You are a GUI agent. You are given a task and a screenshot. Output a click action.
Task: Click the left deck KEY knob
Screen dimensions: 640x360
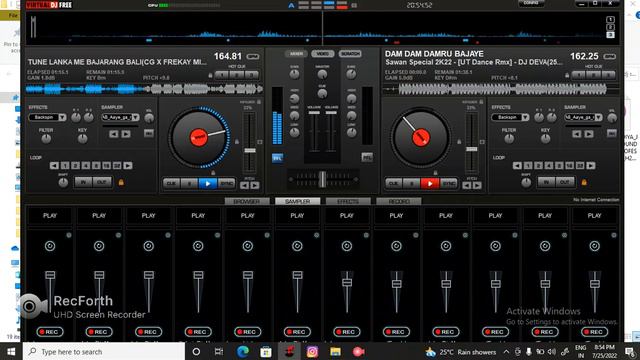[x=82, y=139]
